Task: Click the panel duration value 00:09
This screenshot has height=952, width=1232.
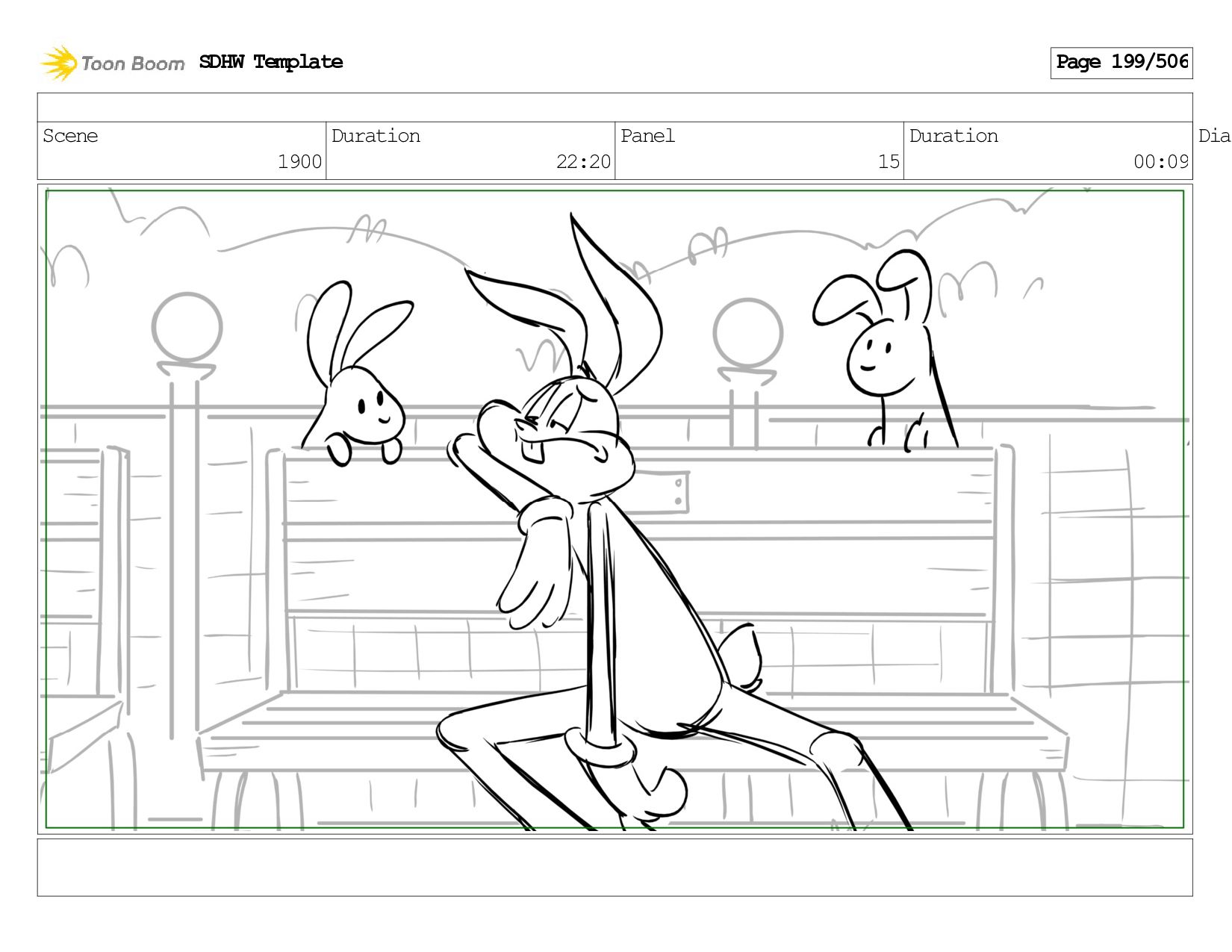Action: pos(1161,162)
